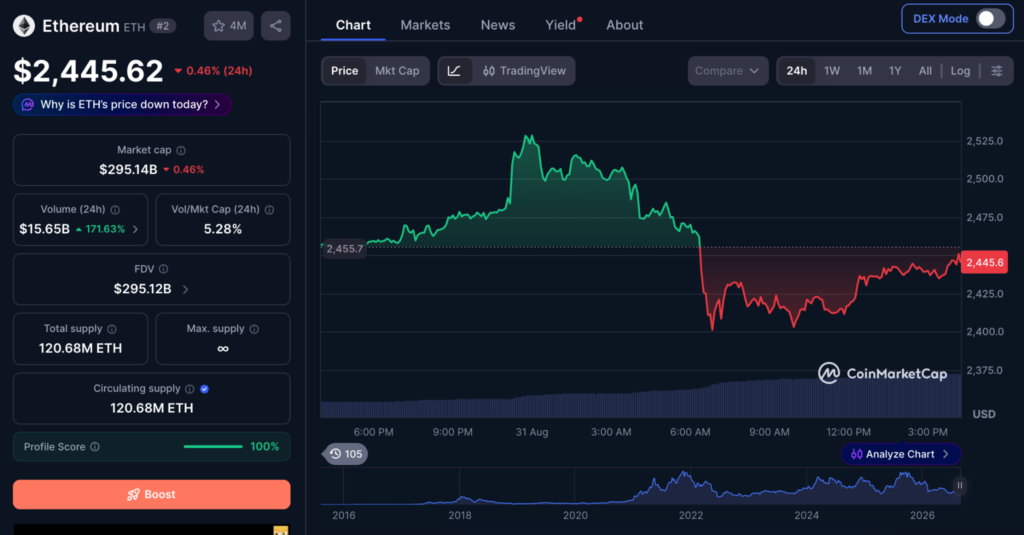
Task: Expand the FDV details chevron
Action: click(185, 289)
